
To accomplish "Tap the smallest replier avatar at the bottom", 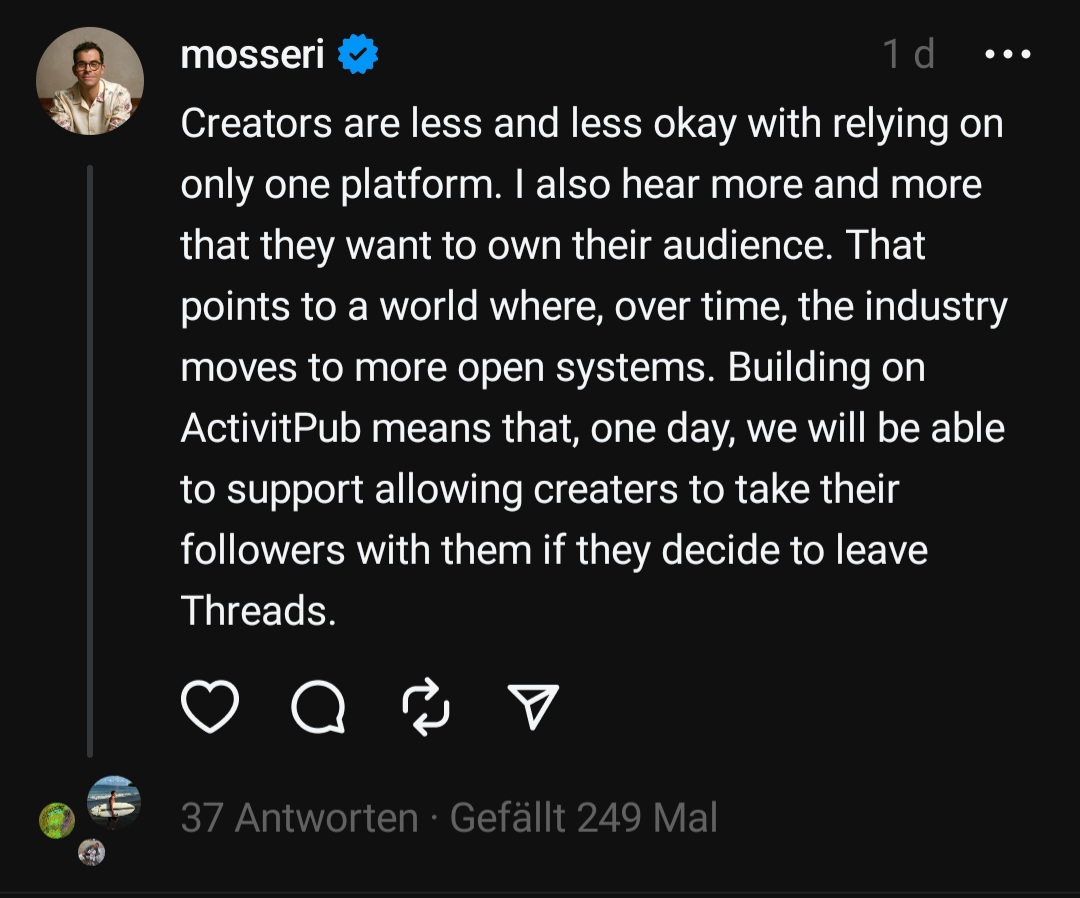I will [92, 852].
